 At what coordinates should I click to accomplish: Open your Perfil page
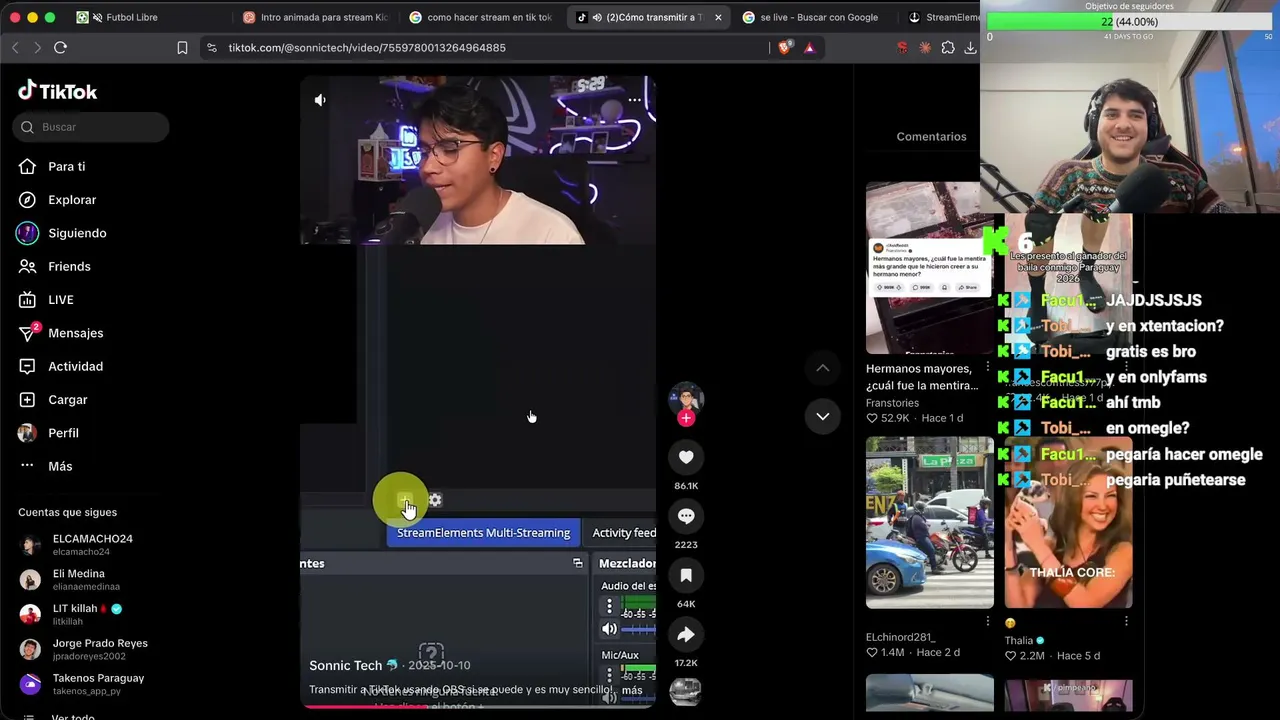tap(63, 433)
